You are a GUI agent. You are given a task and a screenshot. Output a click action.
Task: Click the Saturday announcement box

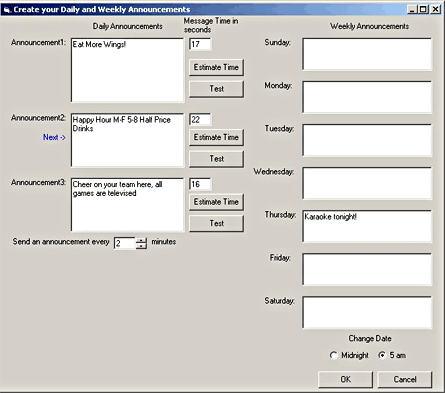367,312
